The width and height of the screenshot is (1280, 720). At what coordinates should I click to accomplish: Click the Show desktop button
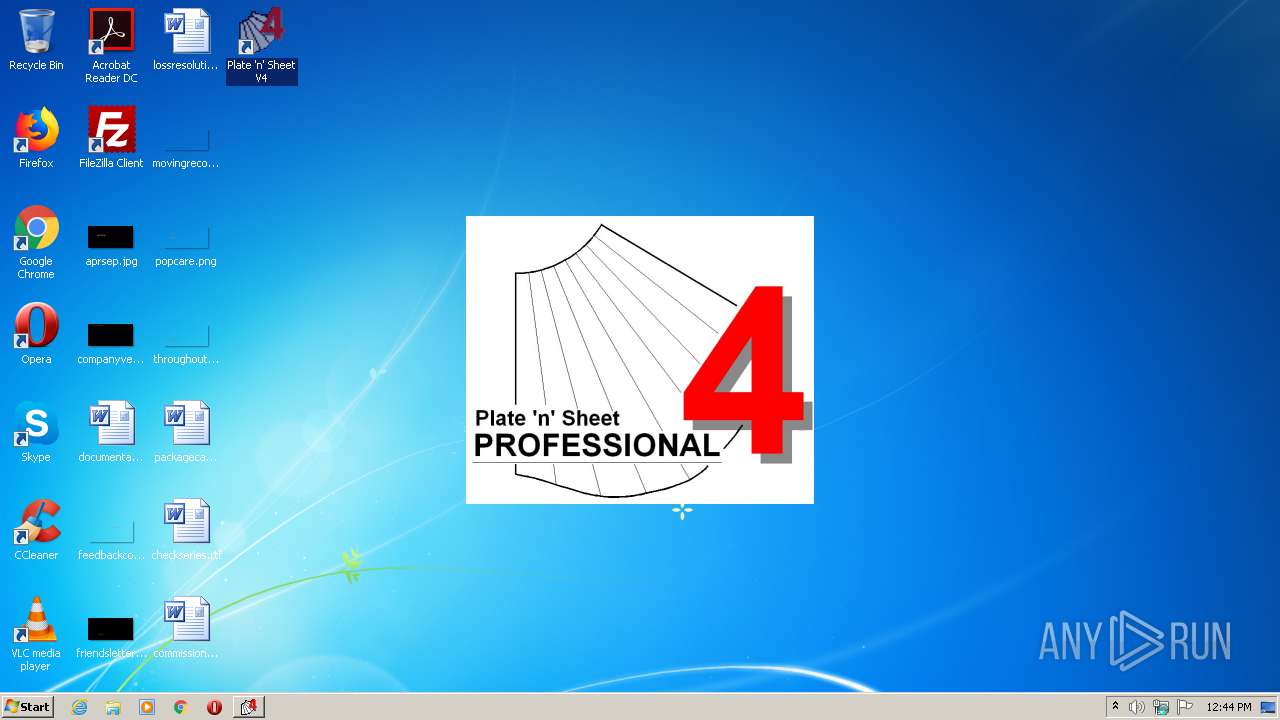pyautogui.click(x=1269, y=707)
